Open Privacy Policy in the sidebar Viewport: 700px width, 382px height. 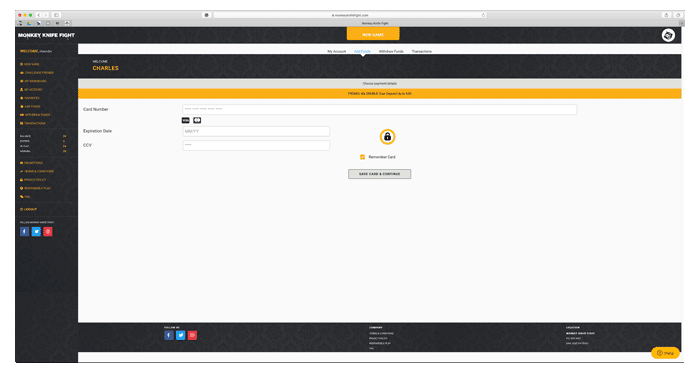coord(33,180)
